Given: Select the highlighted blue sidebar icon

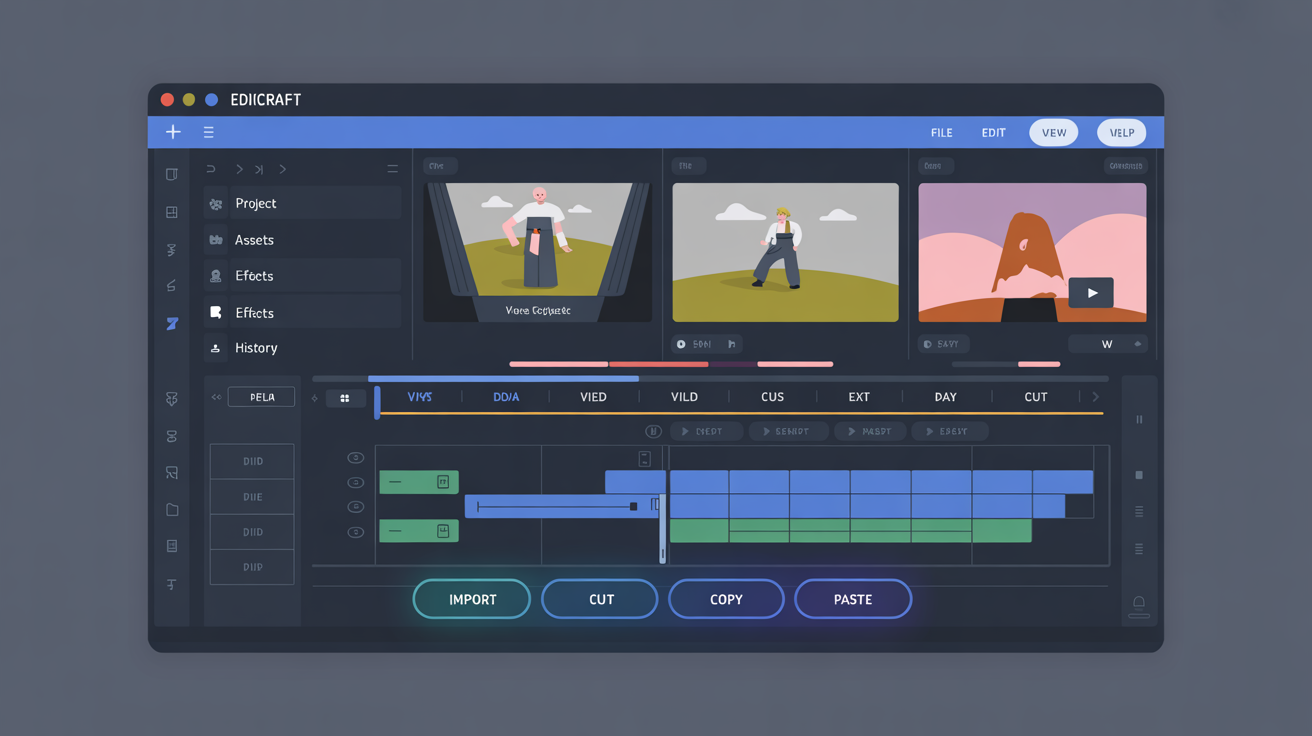Looking at the screenshot, I should point(172,324).
